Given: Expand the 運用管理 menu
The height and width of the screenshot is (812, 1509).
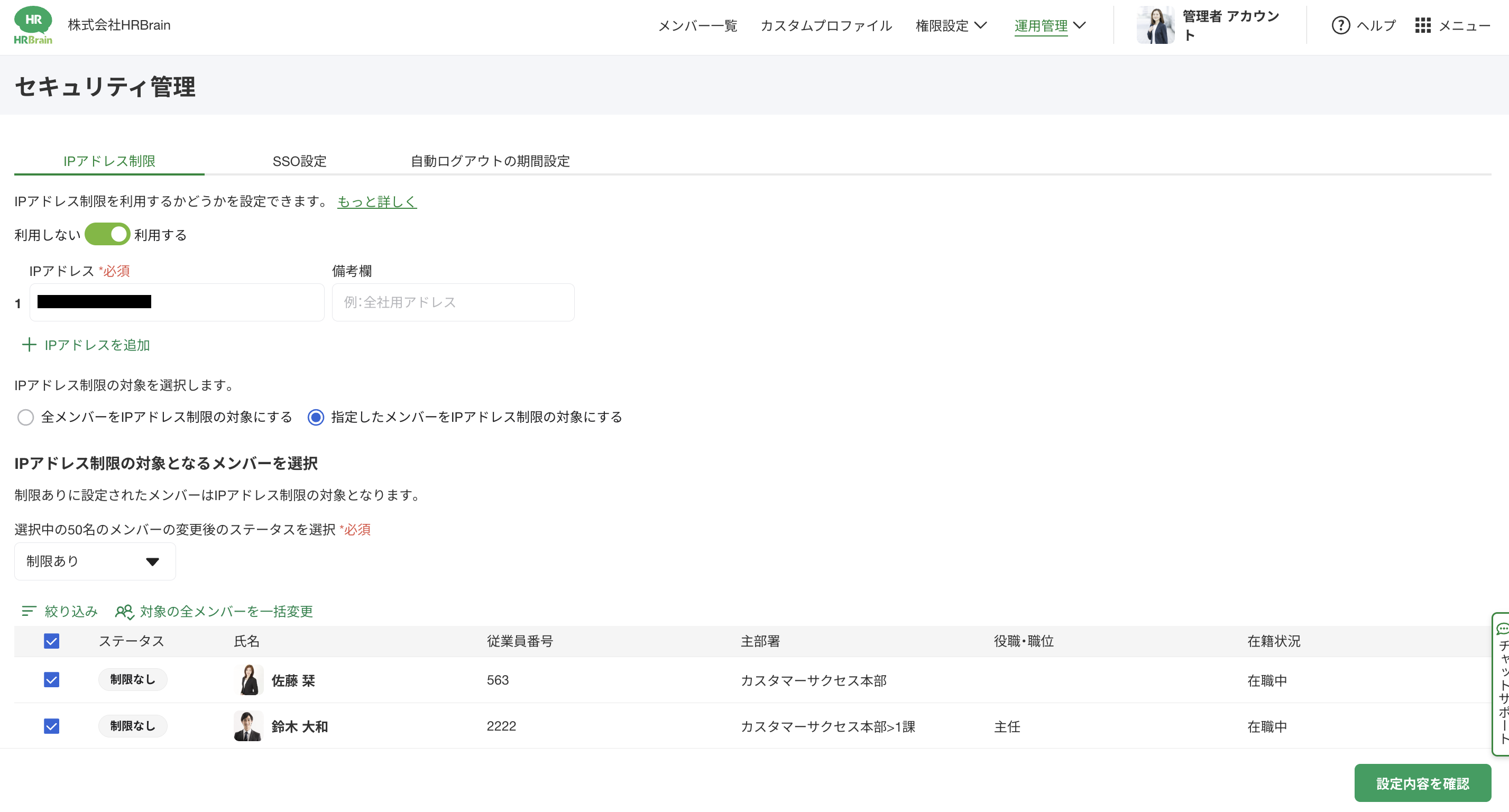Looking at the screenshot, I should point(1049,25).
